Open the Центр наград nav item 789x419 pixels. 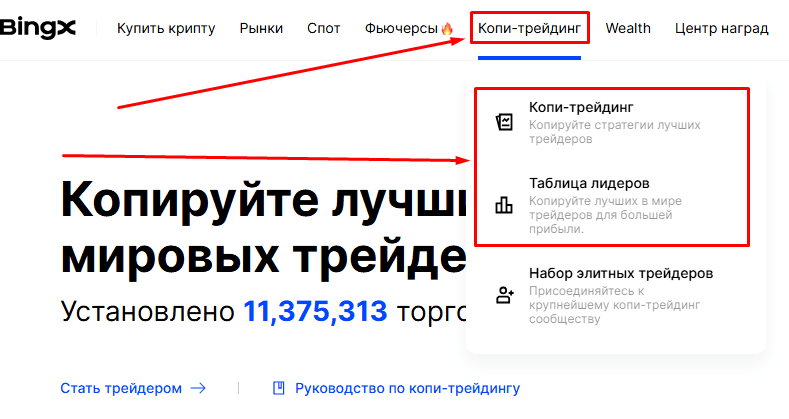click(722, 29)
